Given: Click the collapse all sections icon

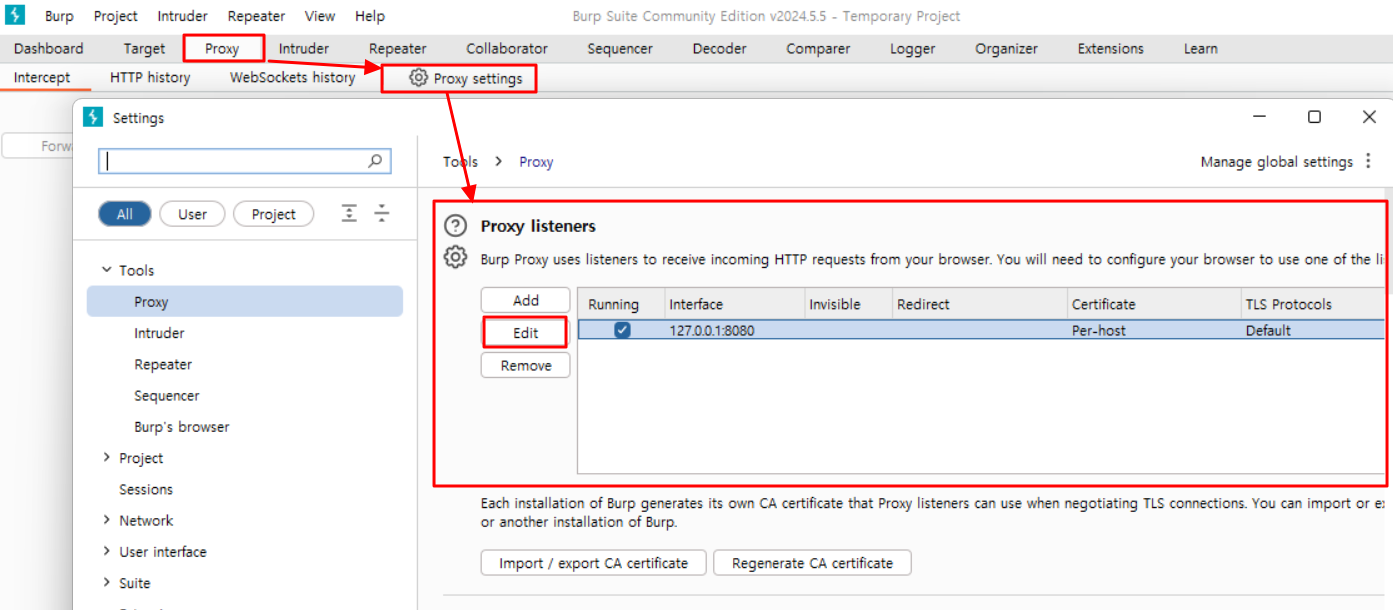Looking at the screenshot, I should [381, 213].
